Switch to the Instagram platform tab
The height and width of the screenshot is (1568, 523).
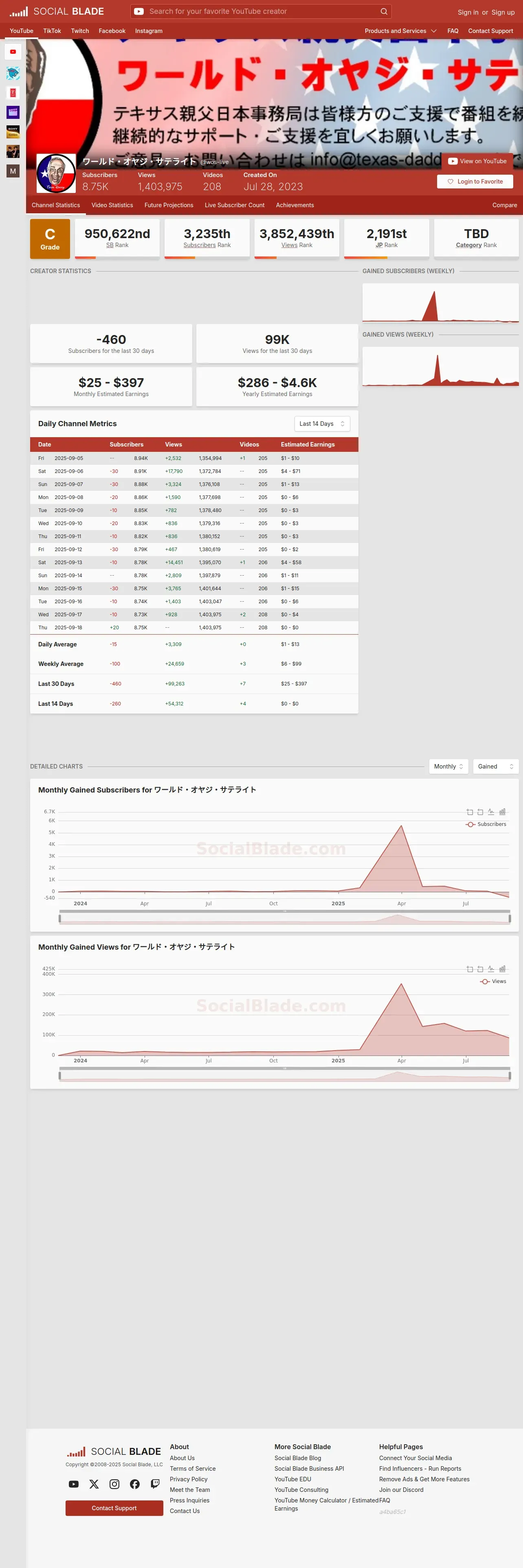149,31
